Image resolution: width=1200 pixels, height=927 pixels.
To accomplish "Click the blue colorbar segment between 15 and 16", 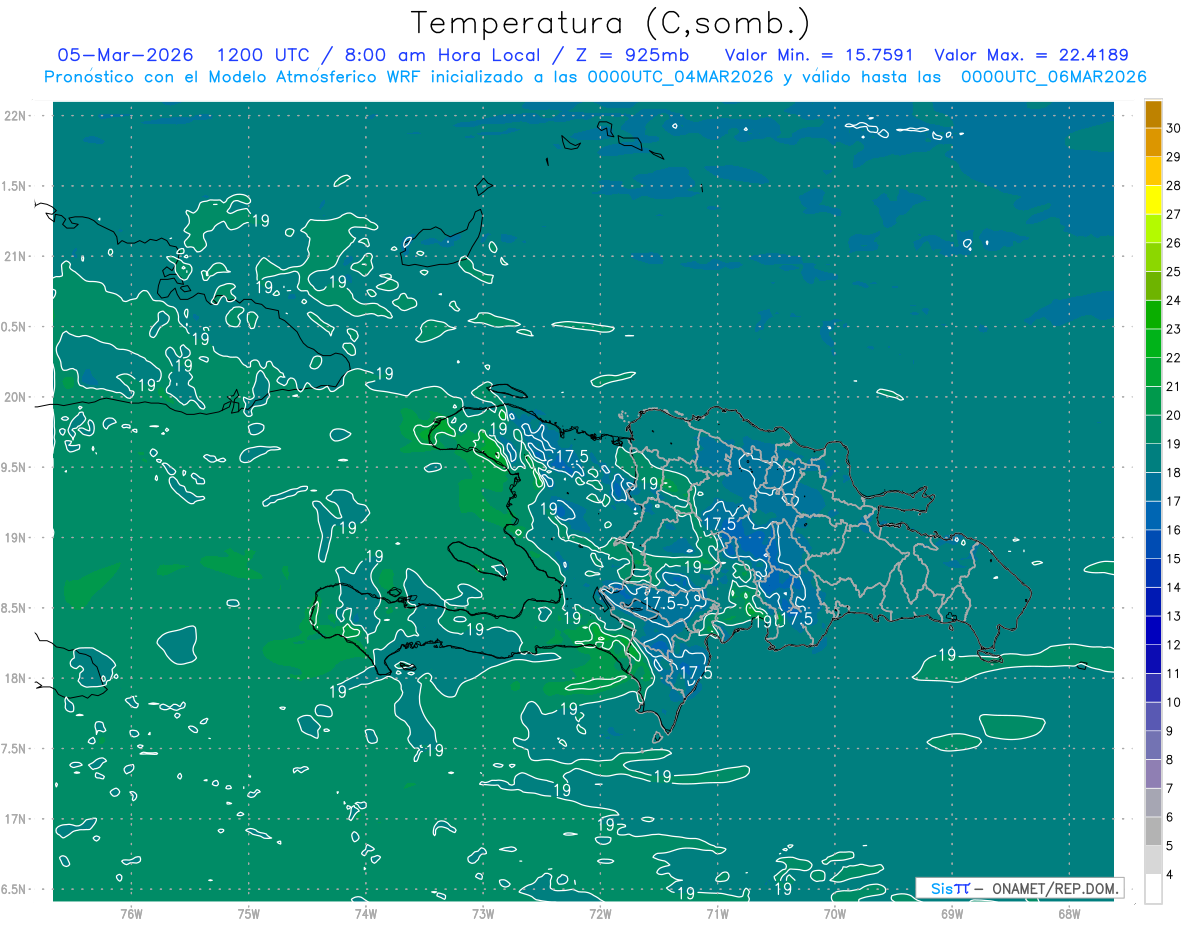I will pyautogui.click(x=1154, y=544).
